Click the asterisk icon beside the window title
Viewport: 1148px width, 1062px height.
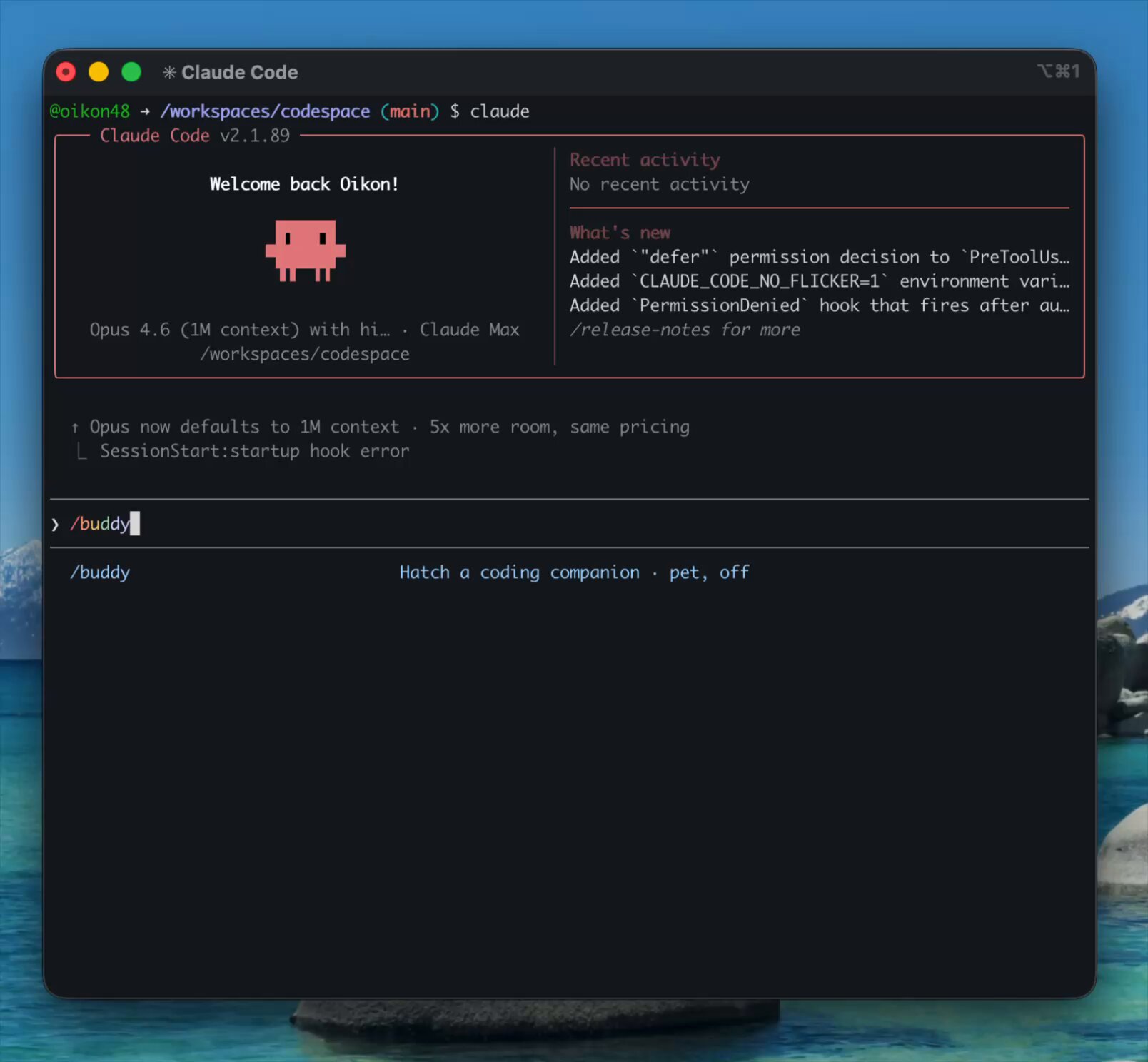pos(169,72)
